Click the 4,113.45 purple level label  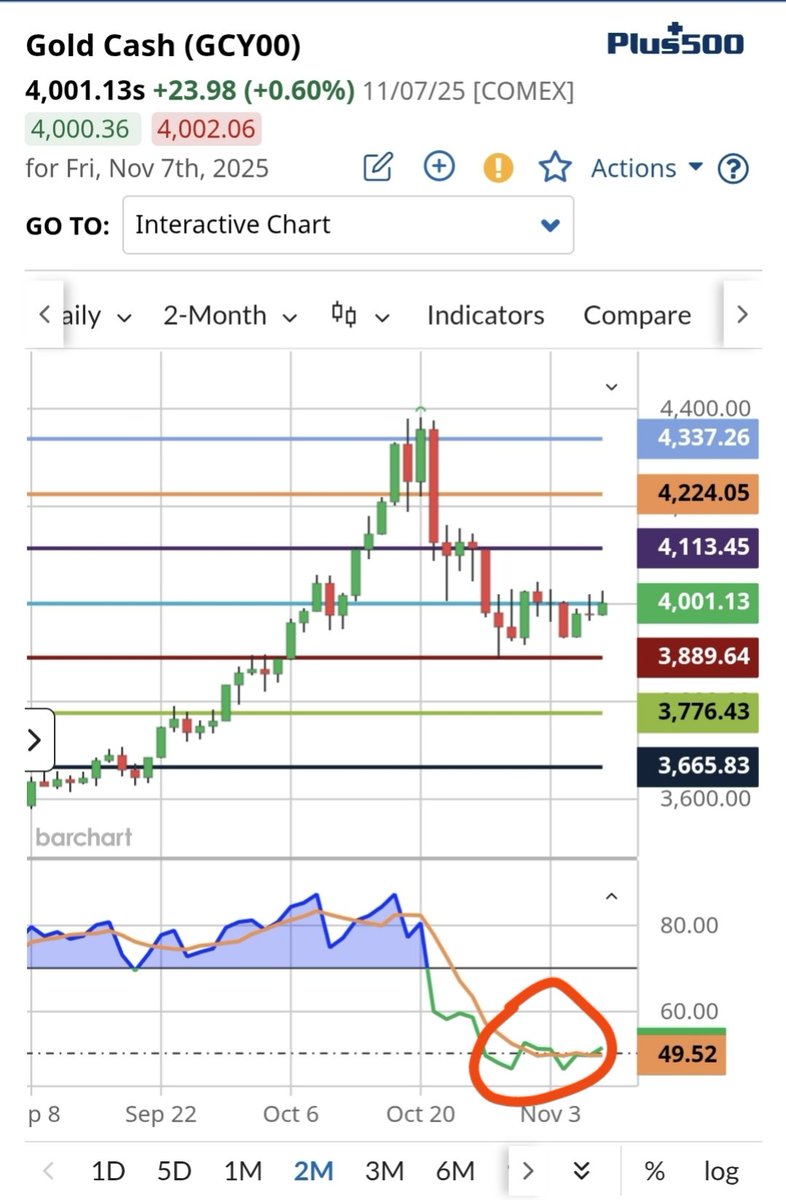[x=697, y=548]
